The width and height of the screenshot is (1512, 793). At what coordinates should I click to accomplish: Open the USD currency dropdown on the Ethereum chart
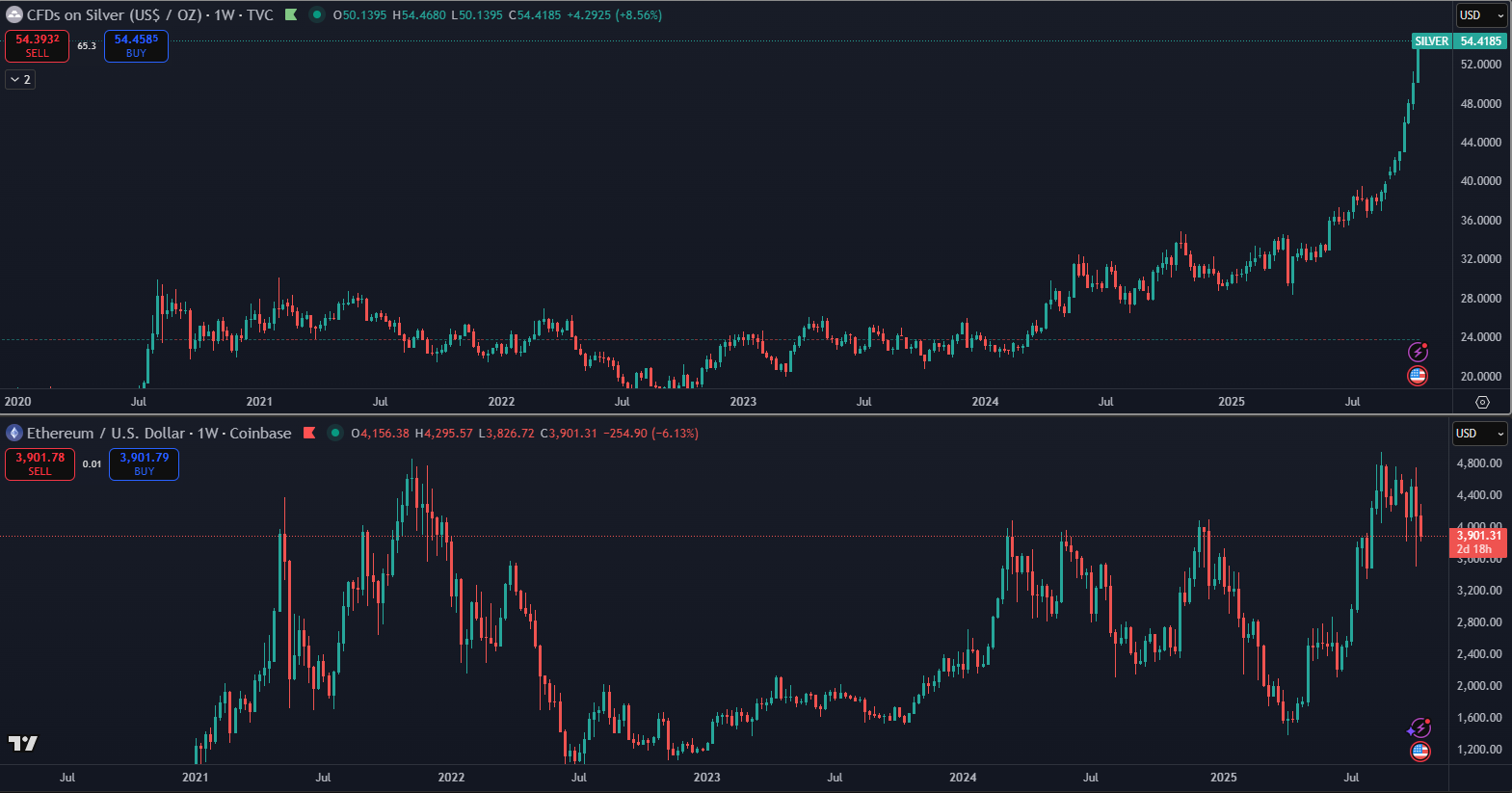tap(1479, 434)
